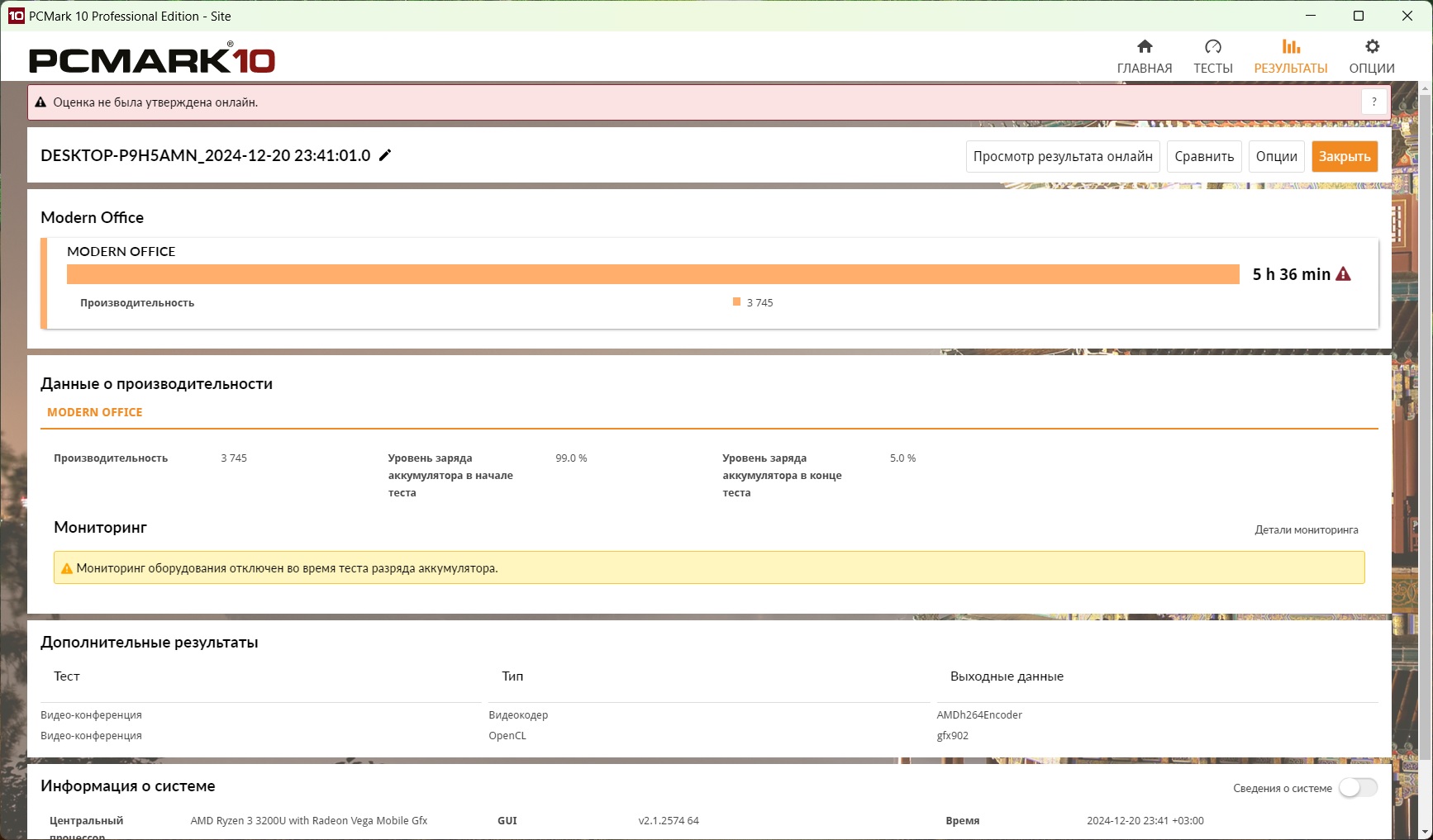
Task: Click the orange Modern Office progress bar
Action: [653, 274]
